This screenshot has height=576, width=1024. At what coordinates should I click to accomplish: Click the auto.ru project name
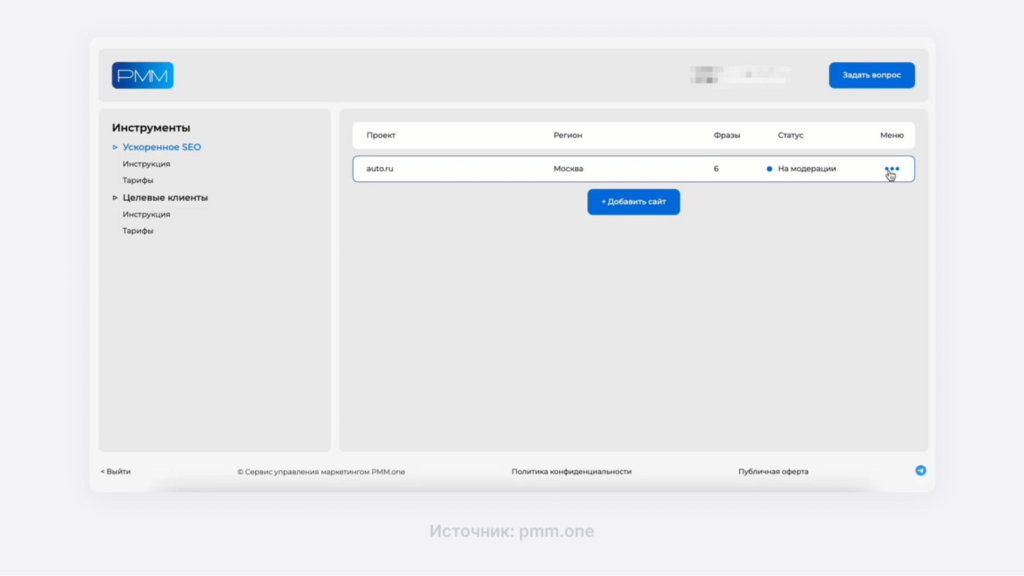[380, 169]
